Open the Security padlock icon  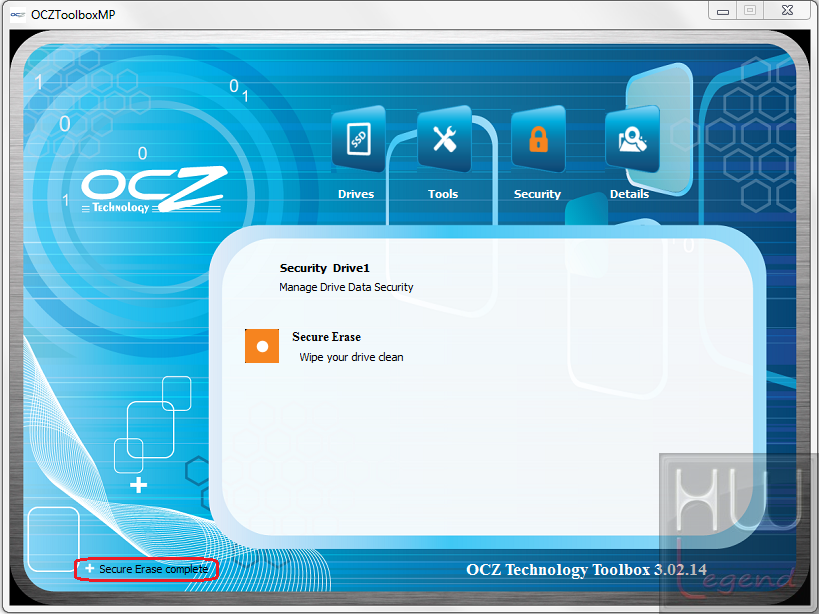tap(539, 139)
